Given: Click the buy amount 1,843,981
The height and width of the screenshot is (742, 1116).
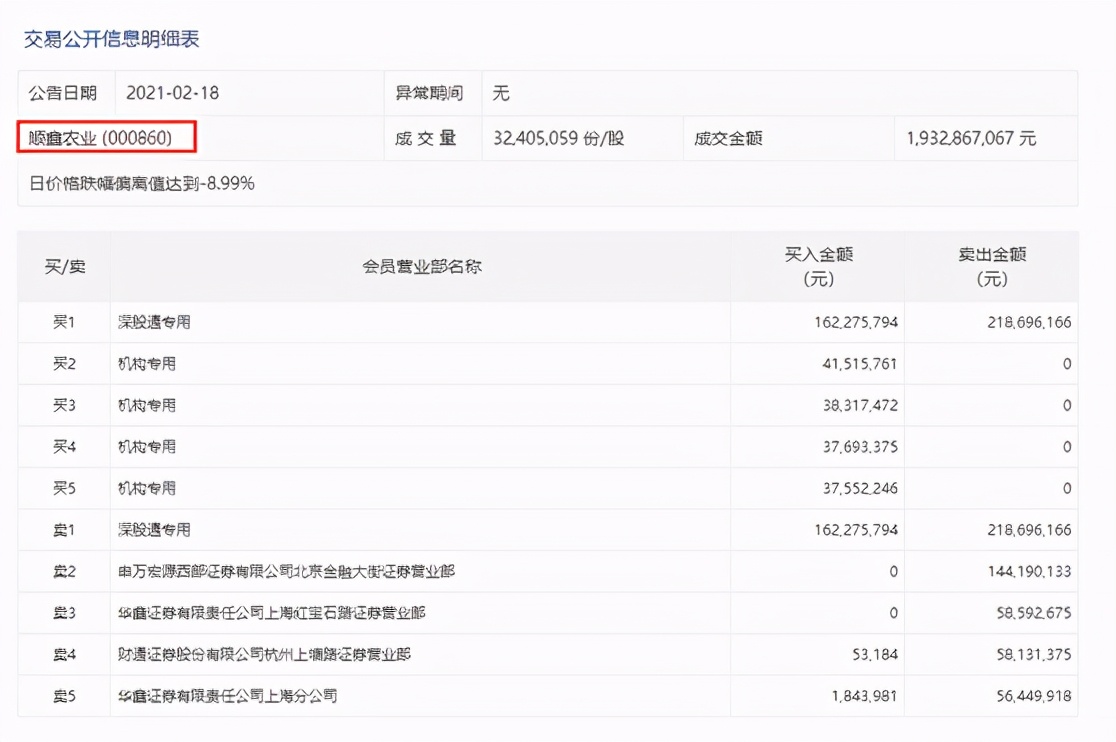Looking at the screenshot, I should pos(864,696).
